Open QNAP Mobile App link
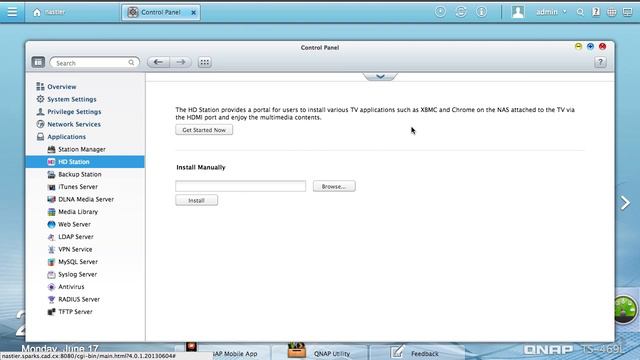 [x=235, y=353]
